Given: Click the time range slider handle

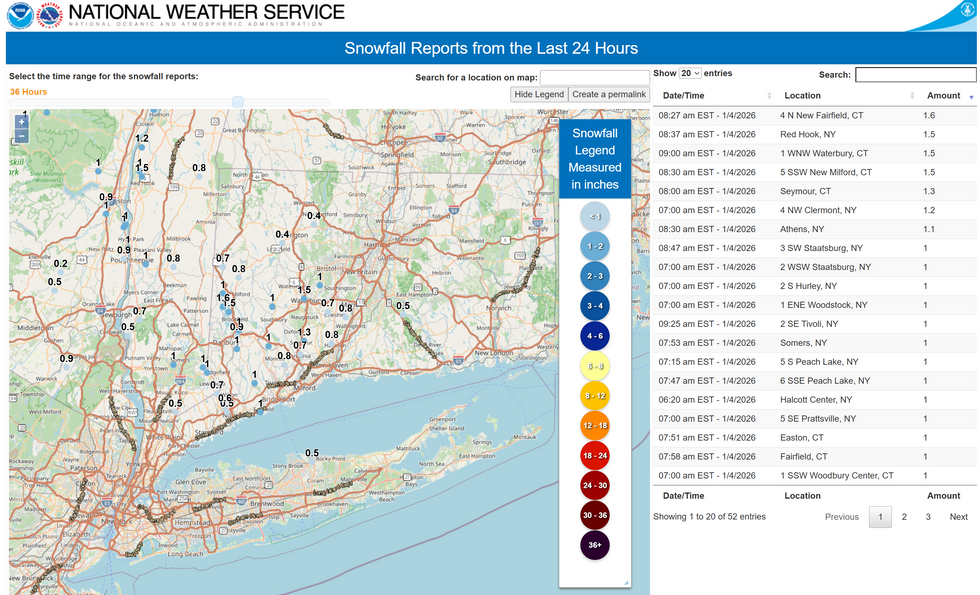Looking at the screenshot, I should point(238,102).
